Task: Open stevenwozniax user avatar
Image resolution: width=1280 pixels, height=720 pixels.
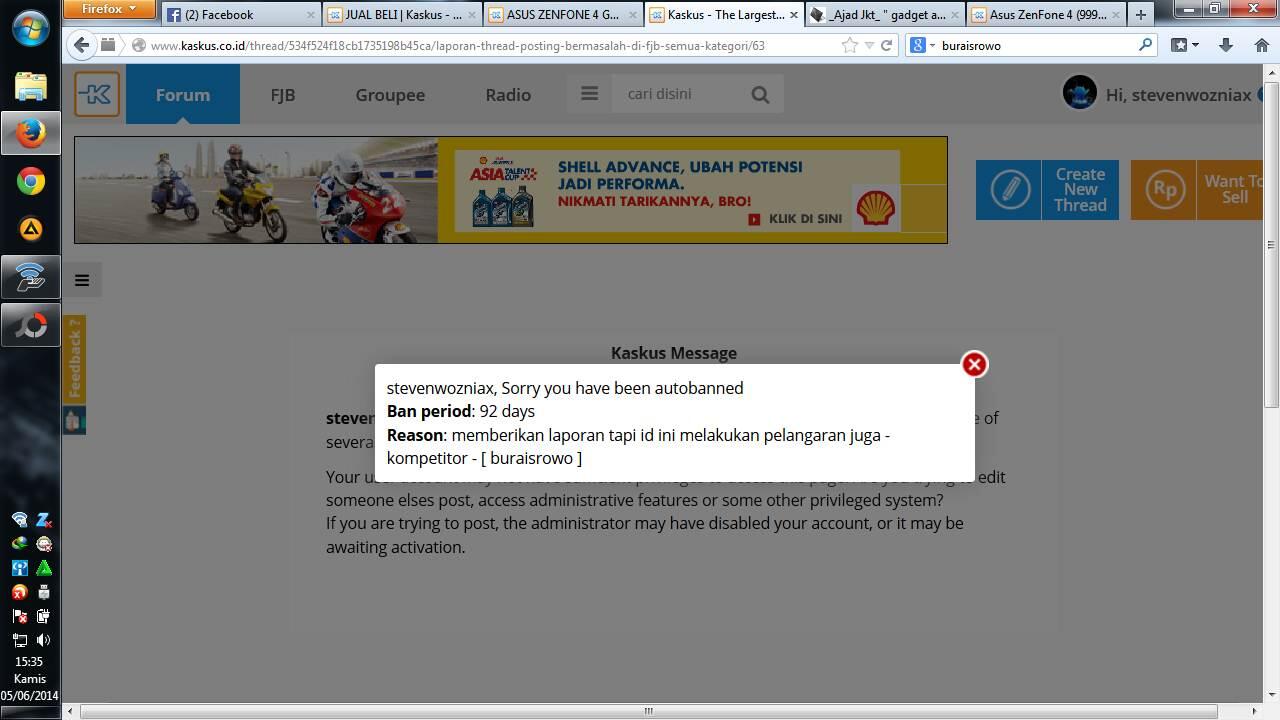Action: coord(1079,93)
